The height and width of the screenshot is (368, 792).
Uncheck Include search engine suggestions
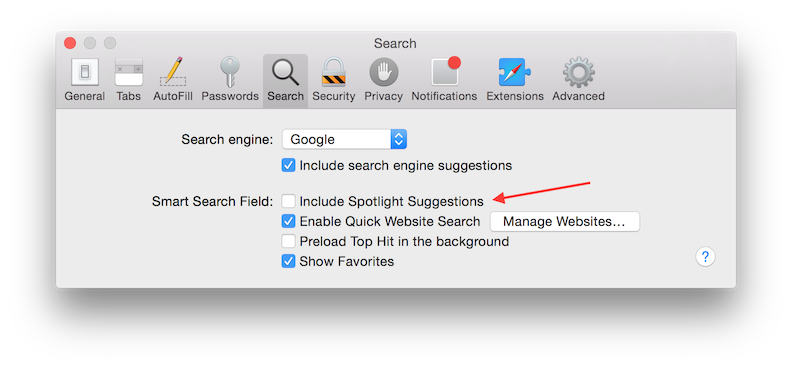[x=288, y=165]
